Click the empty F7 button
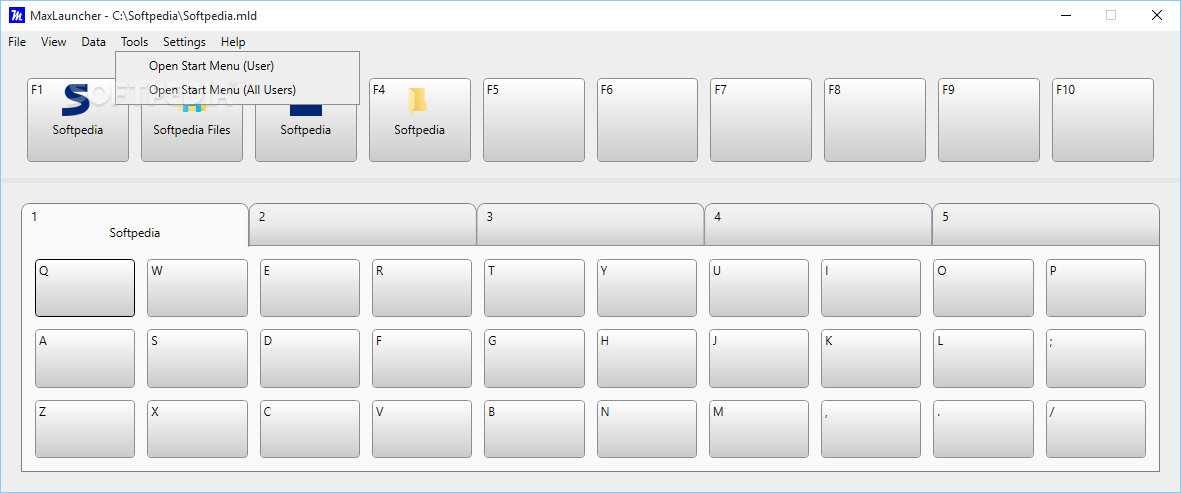1181x493 pixels. point(761,120)
